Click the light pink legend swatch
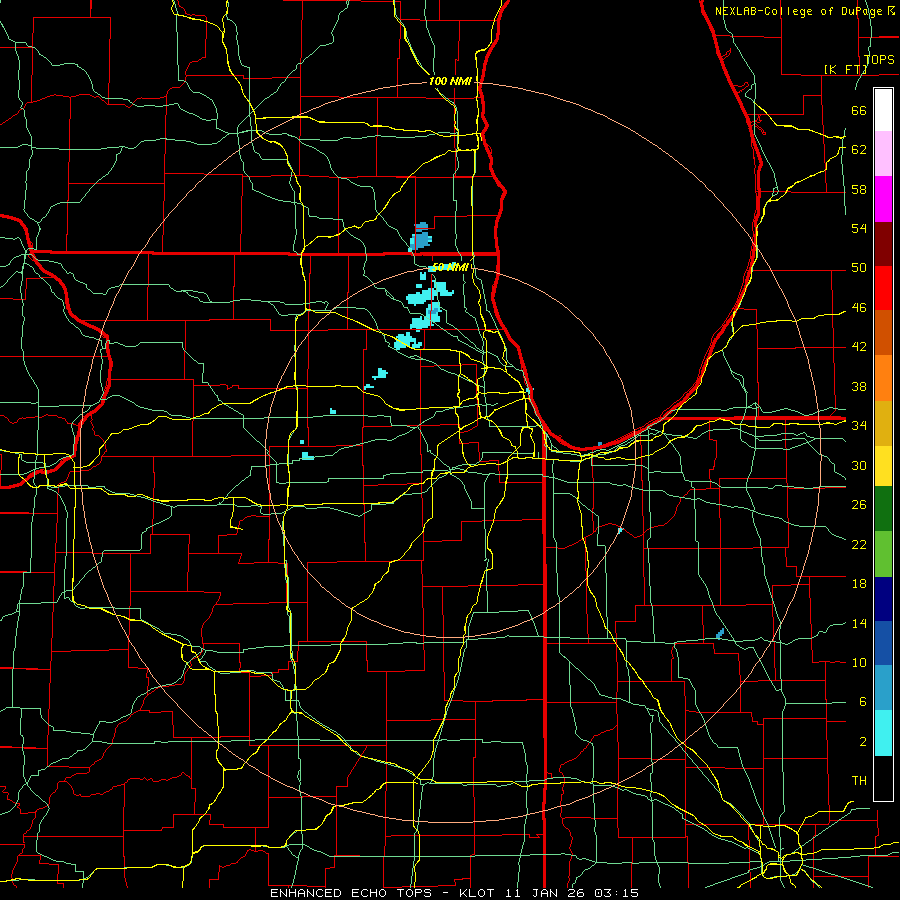This screenshot has width=900, height=900. pyautogui.click(x=883, y=154)
